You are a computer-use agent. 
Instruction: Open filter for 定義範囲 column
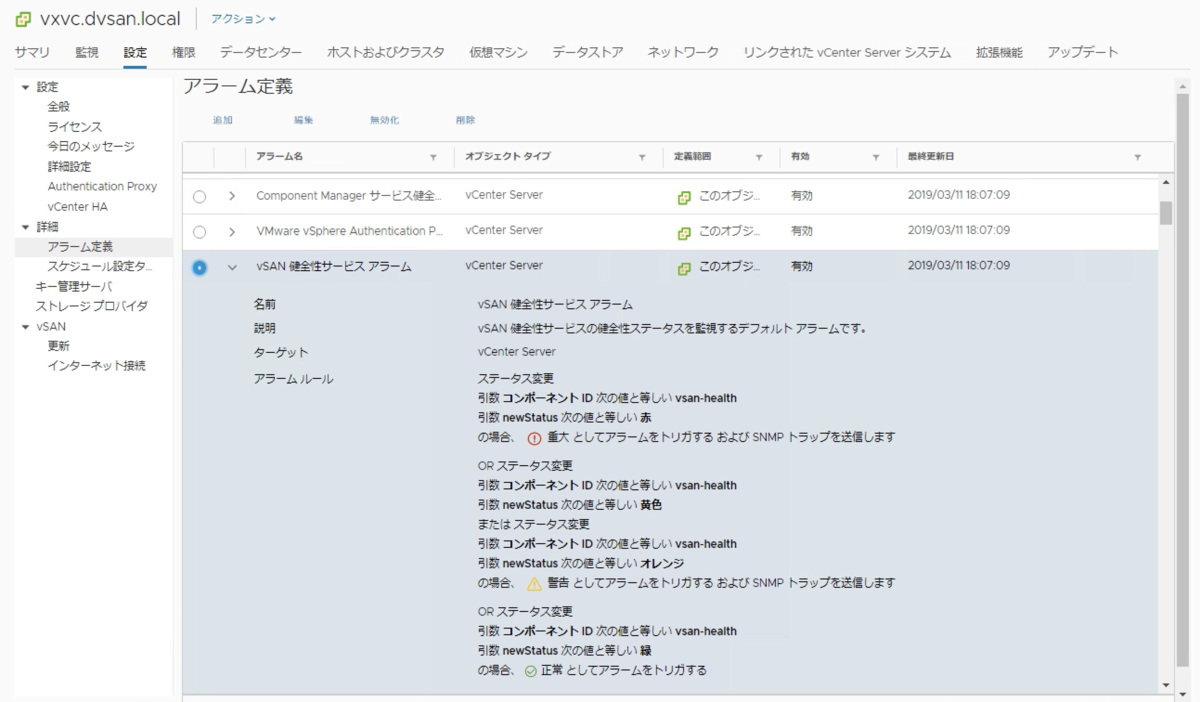click(759, 157)
